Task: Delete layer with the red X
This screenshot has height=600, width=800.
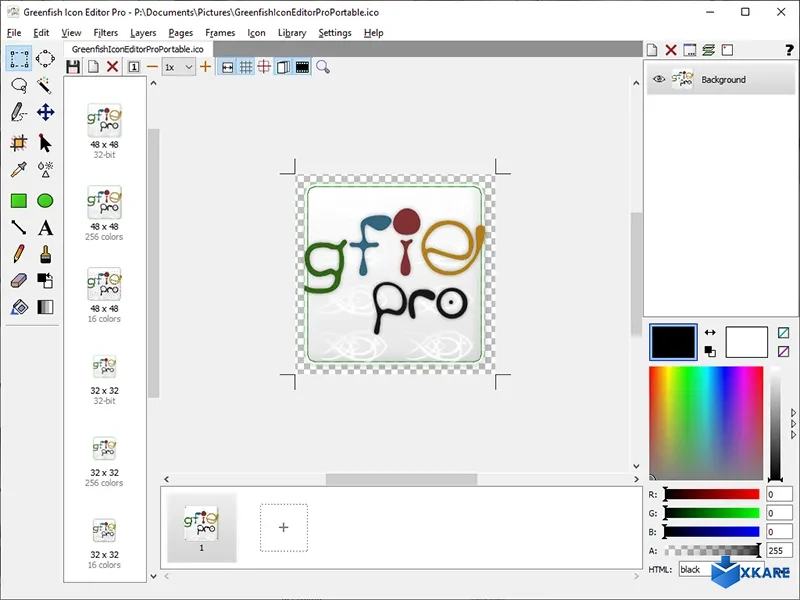Action: tap(671, 50)
